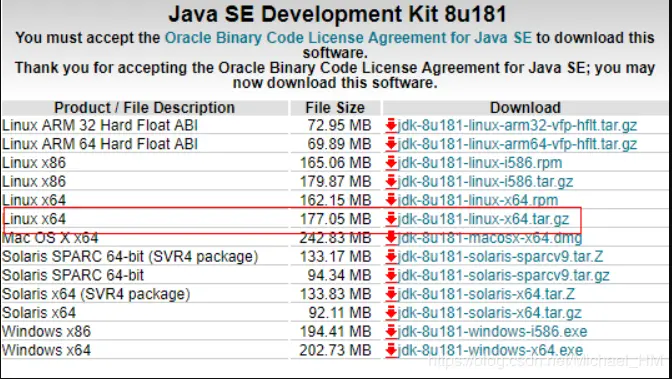Click red download arrow beside jdk-8u181-linux-x64.rpm
This screenshot has width=672, height=379.
(x=391, y=200)
